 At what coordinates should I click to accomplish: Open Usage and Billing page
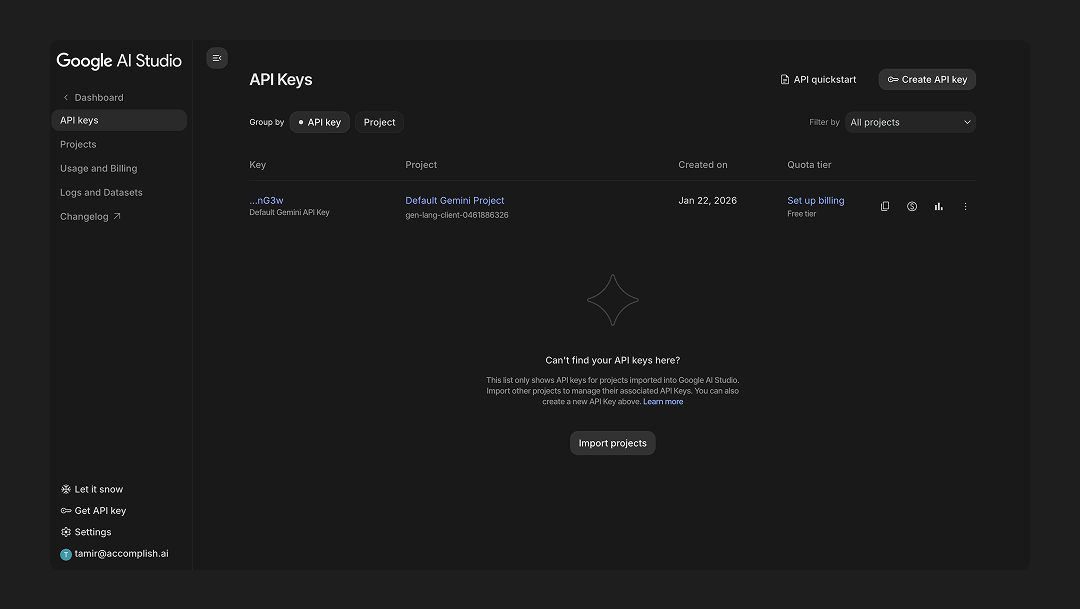tap(98, 168)
